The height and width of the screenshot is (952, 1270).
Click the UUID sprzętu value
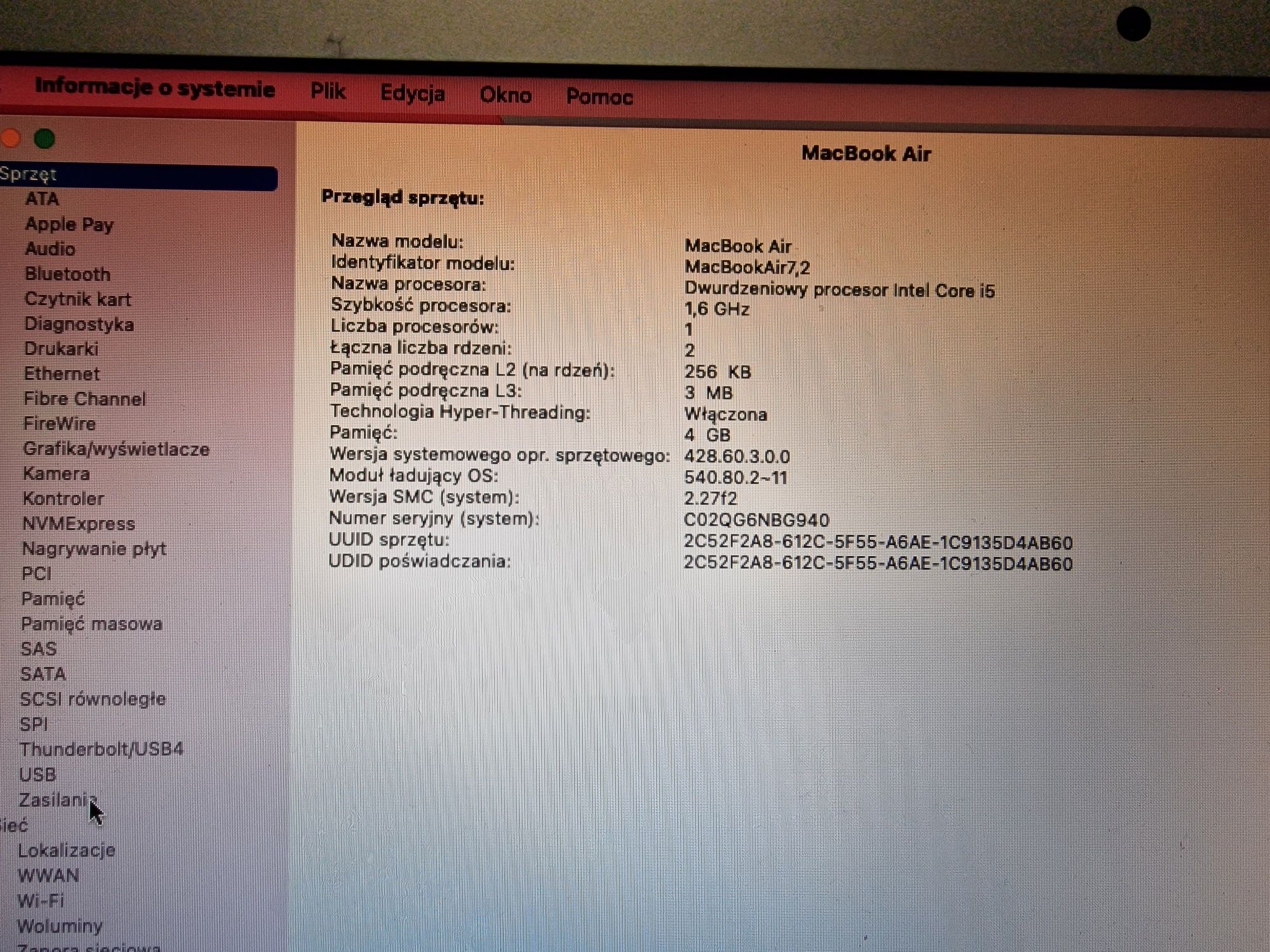(x=878, y=543)
